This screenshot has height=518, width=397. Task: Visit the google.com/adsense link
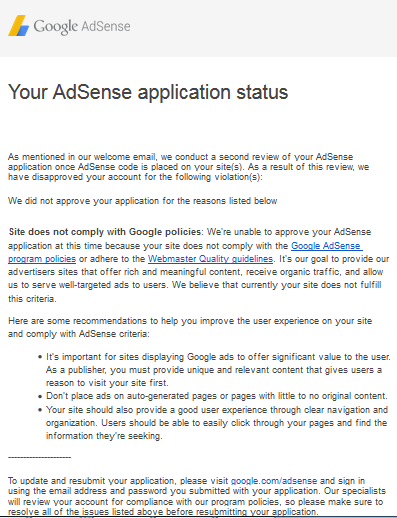(x=274, y=481)
